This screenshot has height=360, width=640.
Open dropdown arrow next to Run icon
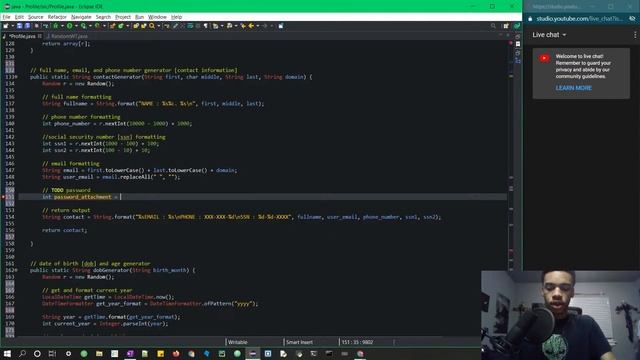coord(76,26)
